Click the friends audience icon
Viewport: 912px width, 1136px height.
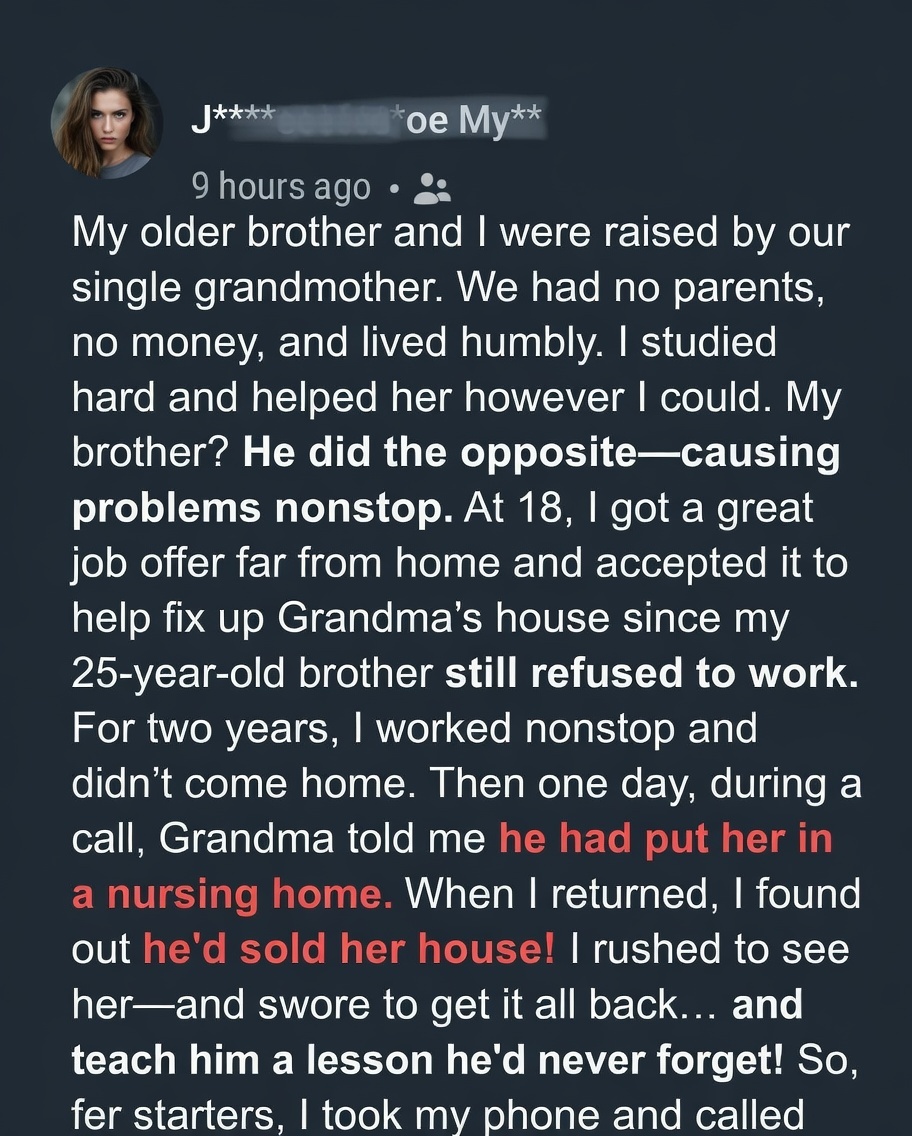(433, 186)
